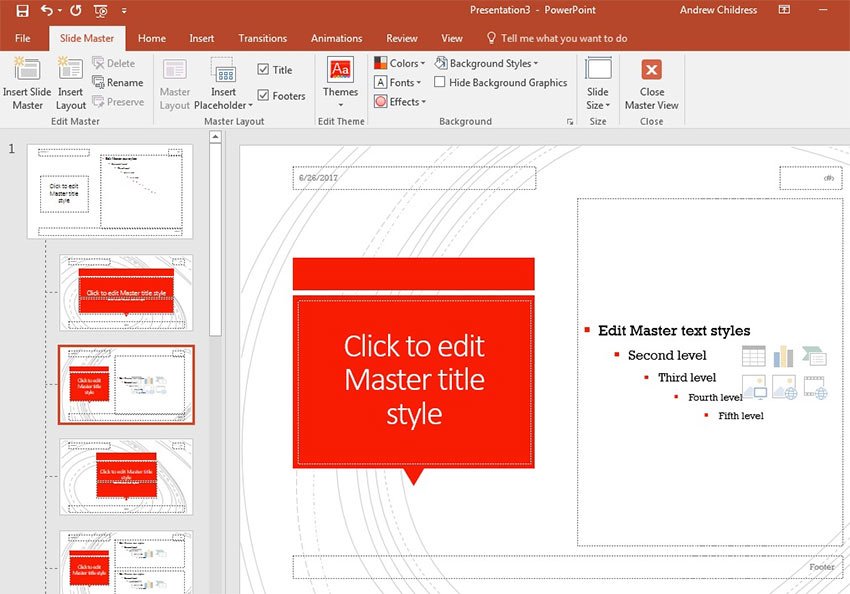Open the Transitions tab
The height and width of the screenshot is (594, 850).
pos(262,38)
